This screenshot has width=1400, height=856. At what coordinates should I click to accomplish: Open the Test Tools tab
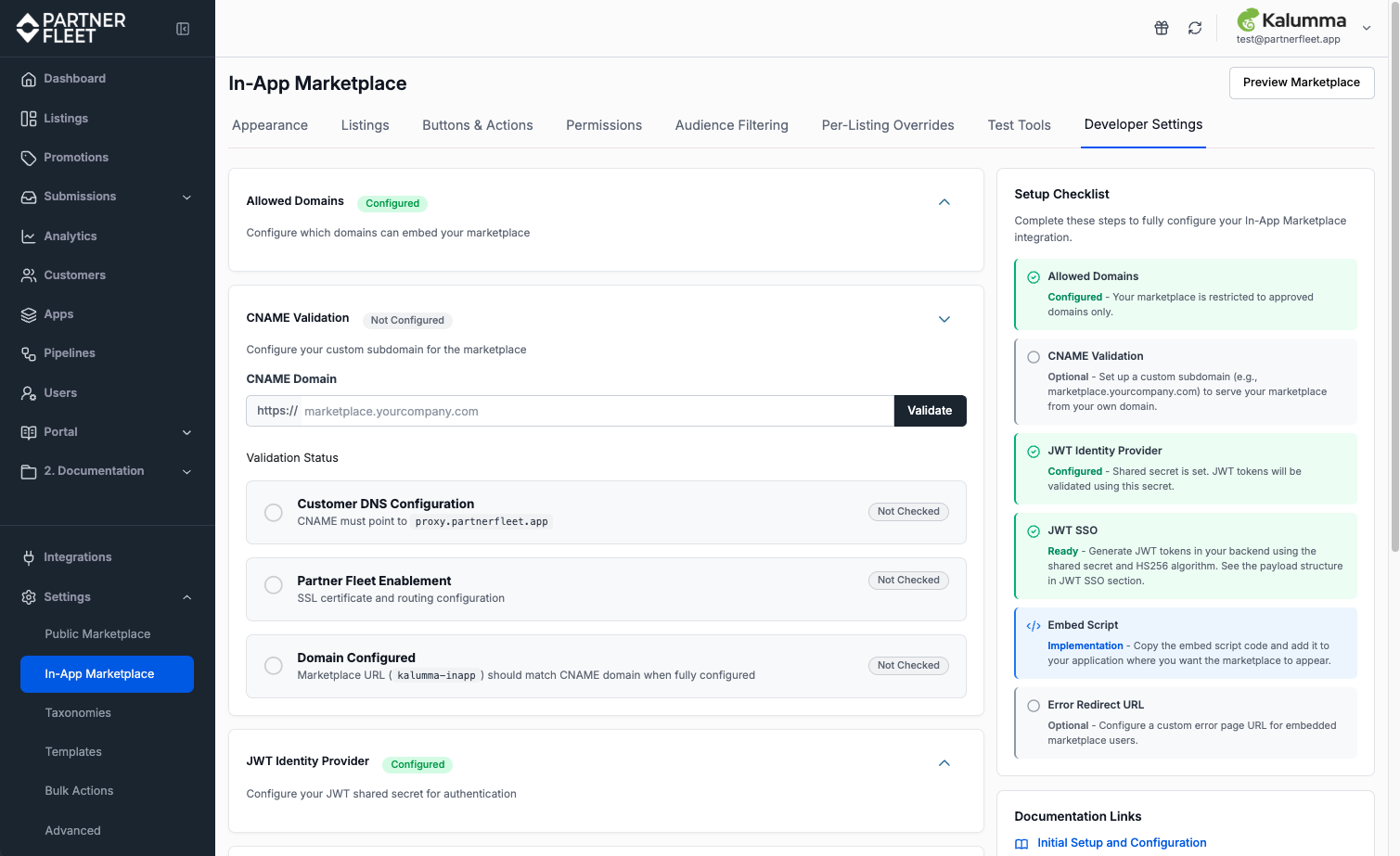coord(1020,125)
